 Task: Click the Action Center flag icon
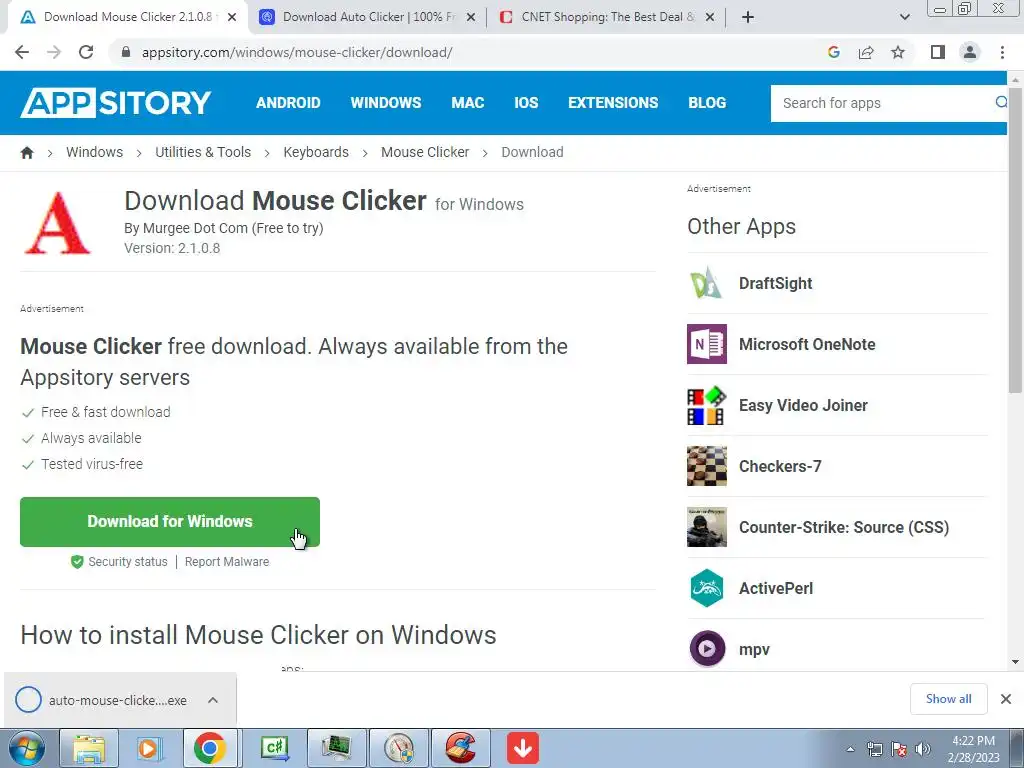[x=899, y=749]
